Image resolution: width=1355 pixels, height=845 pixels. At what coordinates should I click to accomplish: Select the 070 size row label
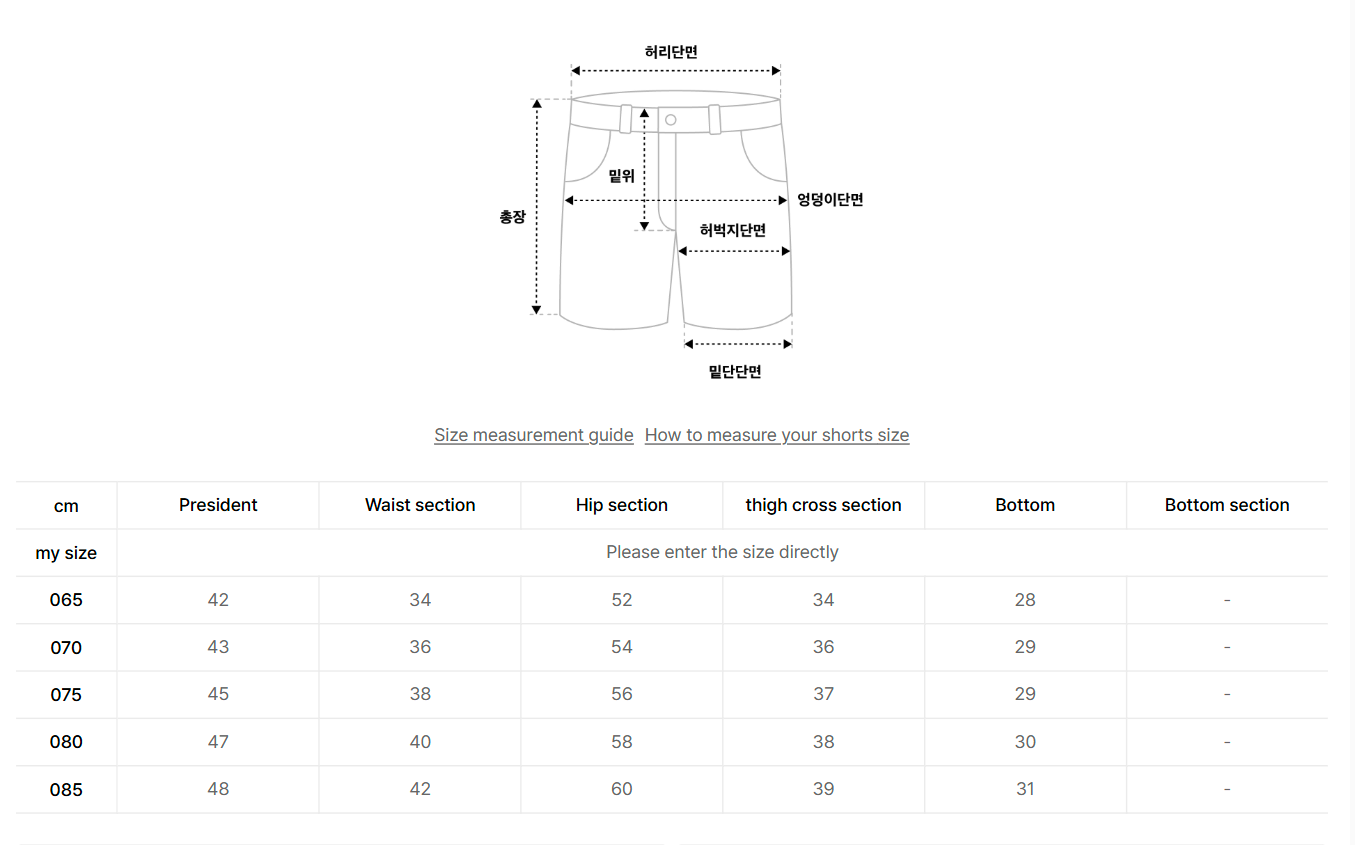point(66,647)
